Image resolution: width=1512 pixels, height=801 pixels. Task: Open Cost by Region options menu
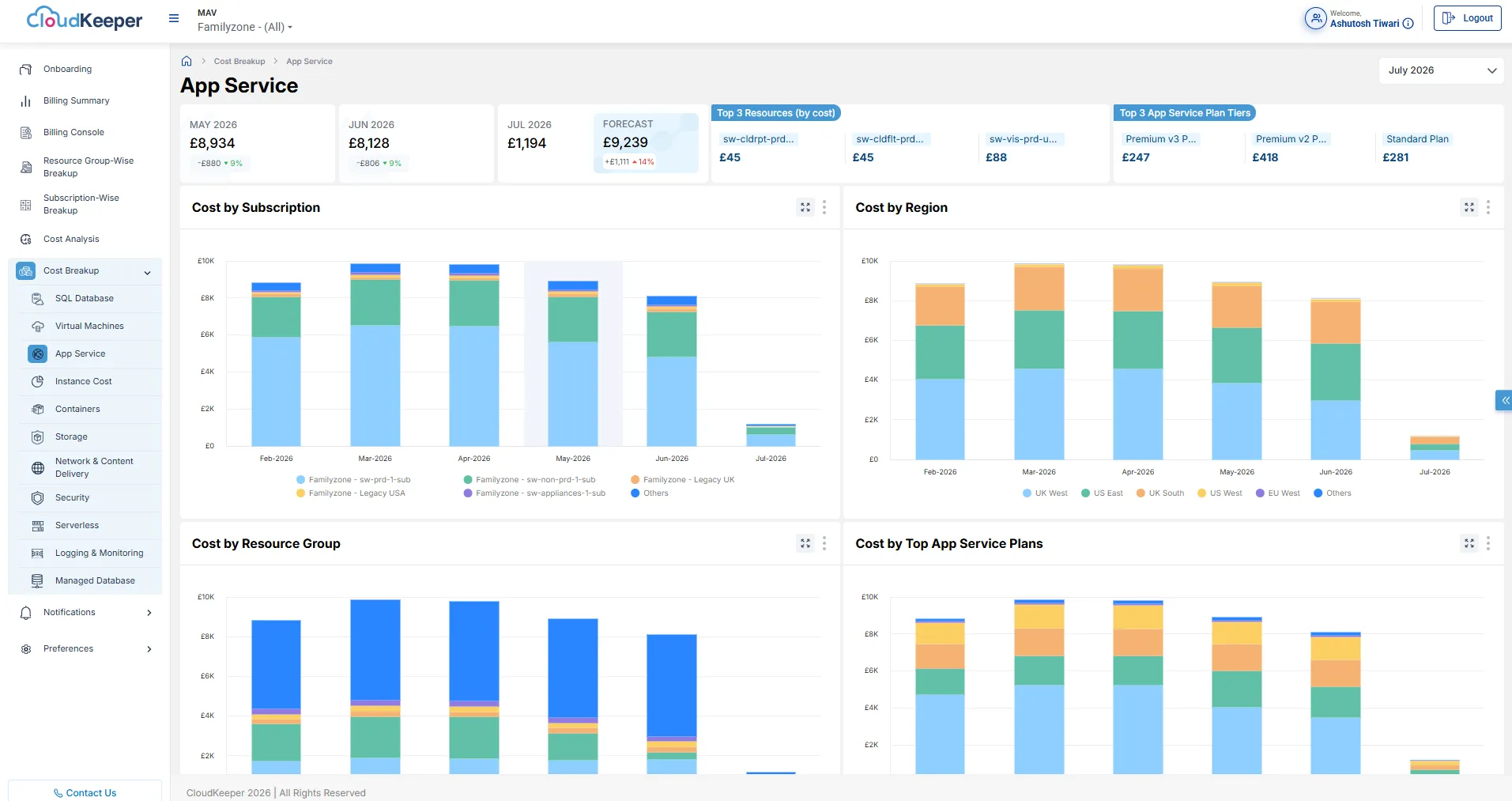[x=1488, y=207]
